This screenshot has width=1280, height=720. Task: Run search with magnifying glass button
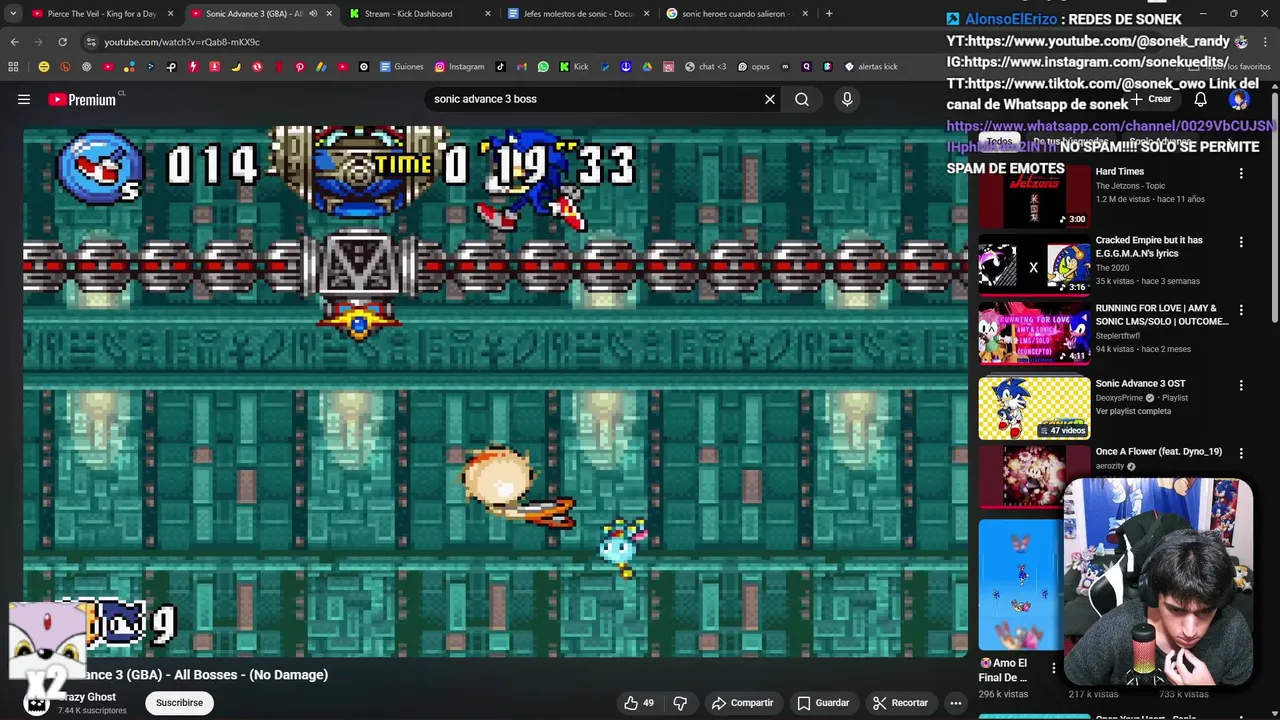[x=802, y=99]
